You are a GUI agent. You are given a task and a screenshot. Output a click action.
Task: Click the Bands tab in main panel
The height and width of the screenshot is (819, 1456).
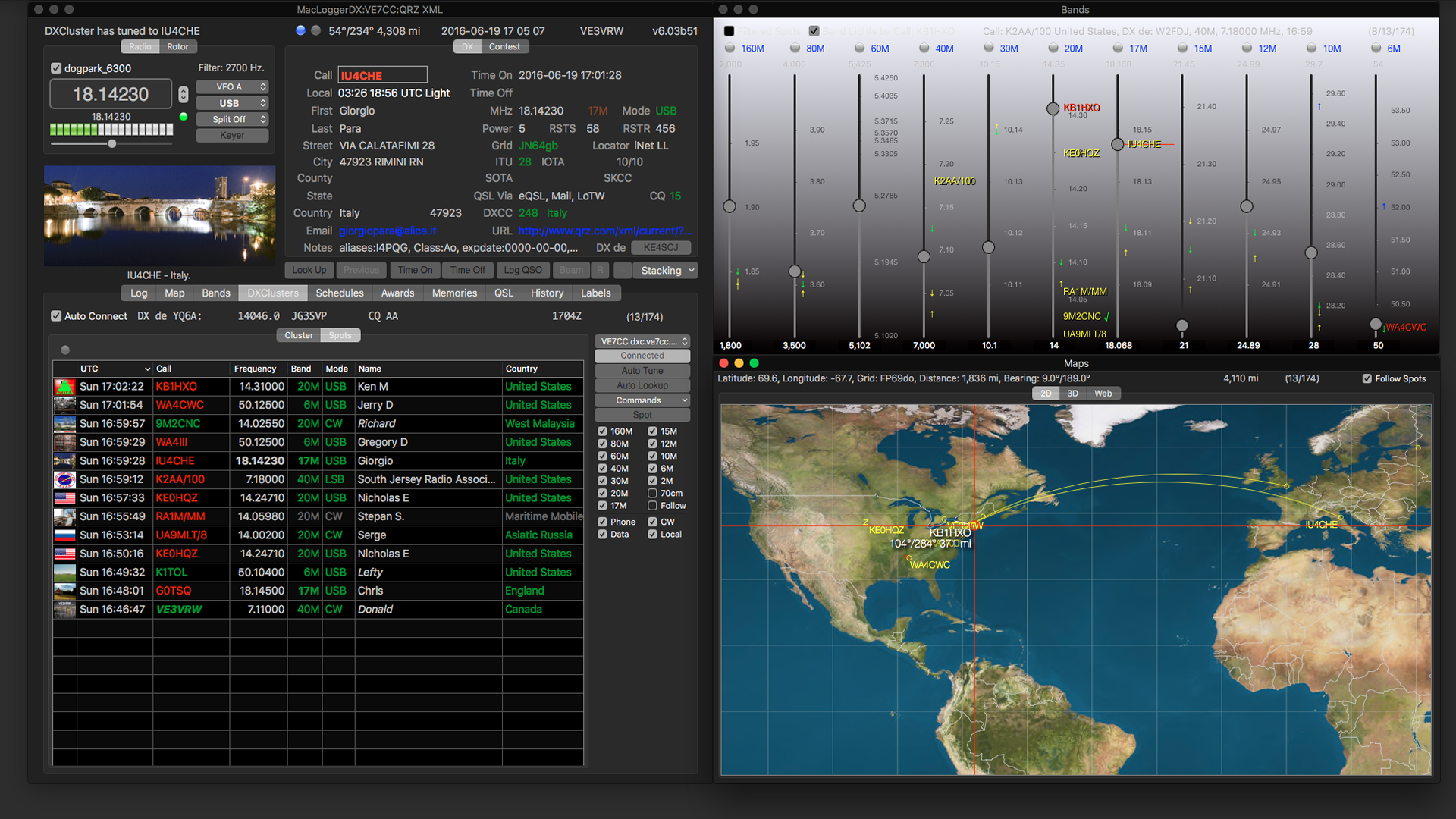click(x=214, y=292)
